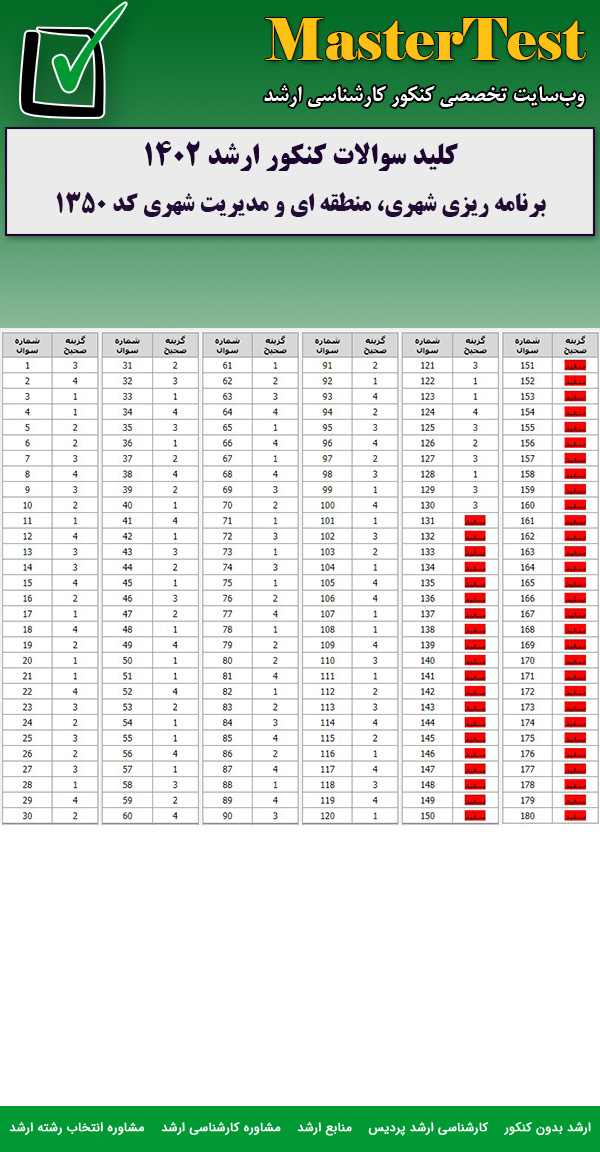600x1152 pixels.
Task: Select the question number 120 cell
Action: [x=327, y=816]
